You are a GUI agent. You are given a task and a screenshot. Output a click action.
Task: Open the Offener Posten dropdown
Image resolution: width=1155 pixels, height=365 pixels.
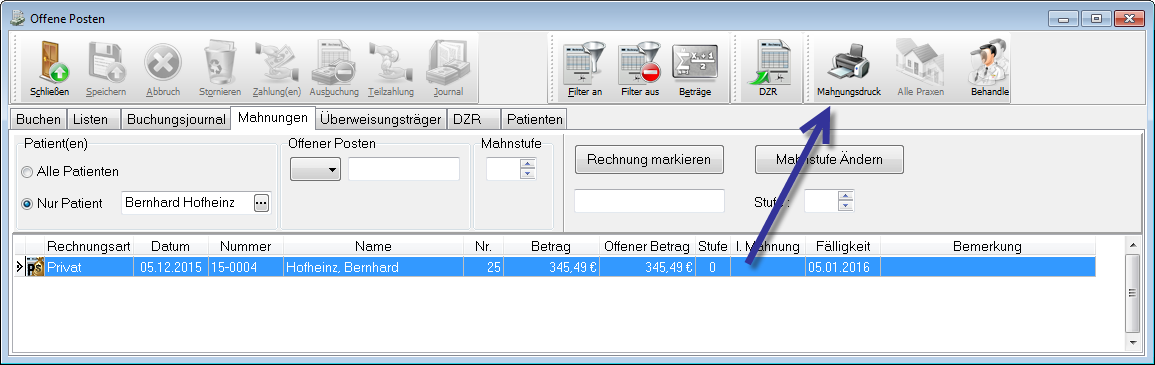click(315, 169)
